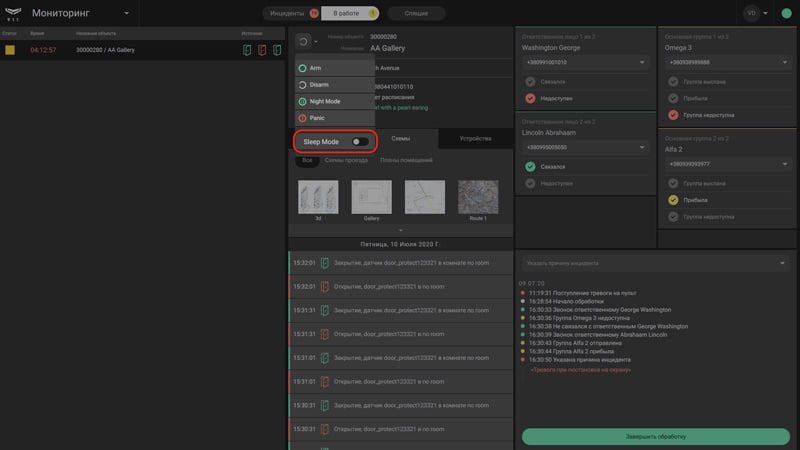Check Связался for Washington George
800x450 pixels.
[x=530, y=82]
